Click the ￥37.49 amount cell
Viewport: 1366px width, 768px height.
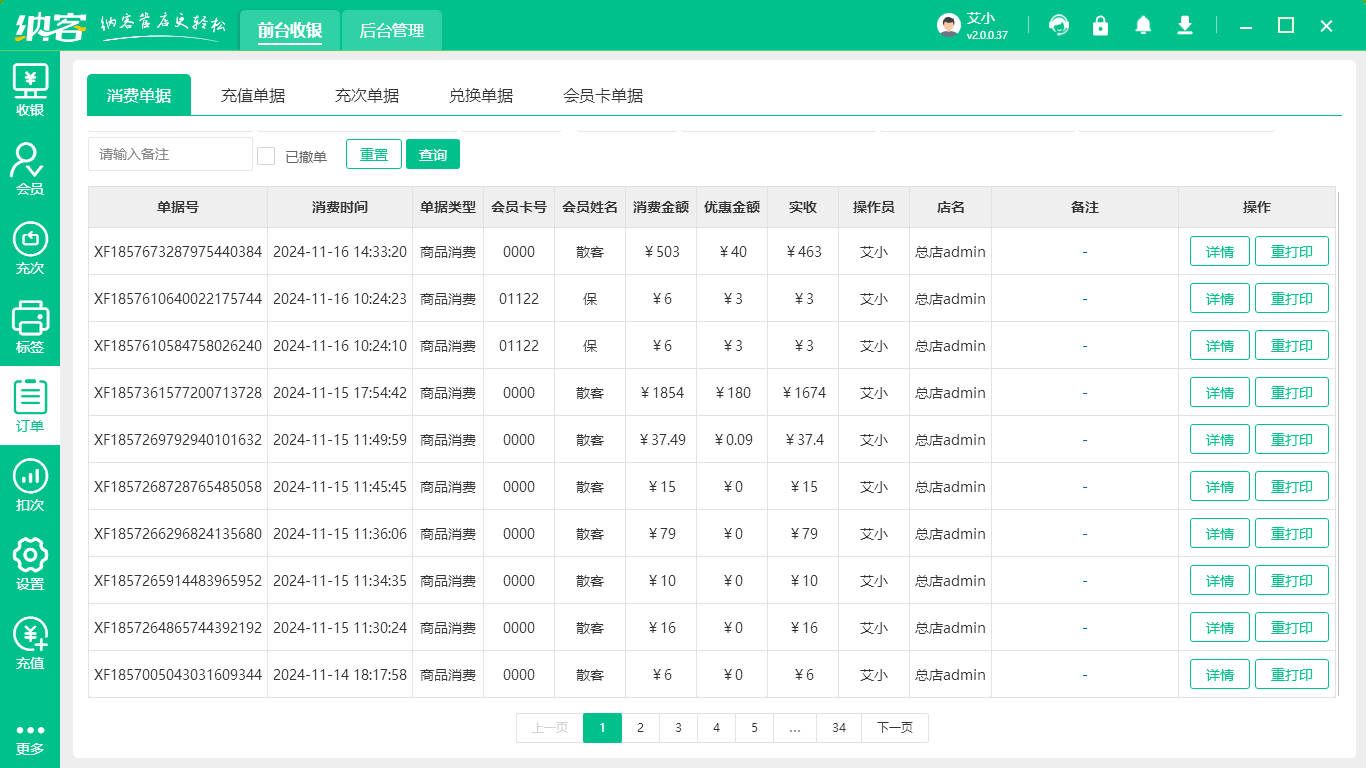(x=661, y=440)
